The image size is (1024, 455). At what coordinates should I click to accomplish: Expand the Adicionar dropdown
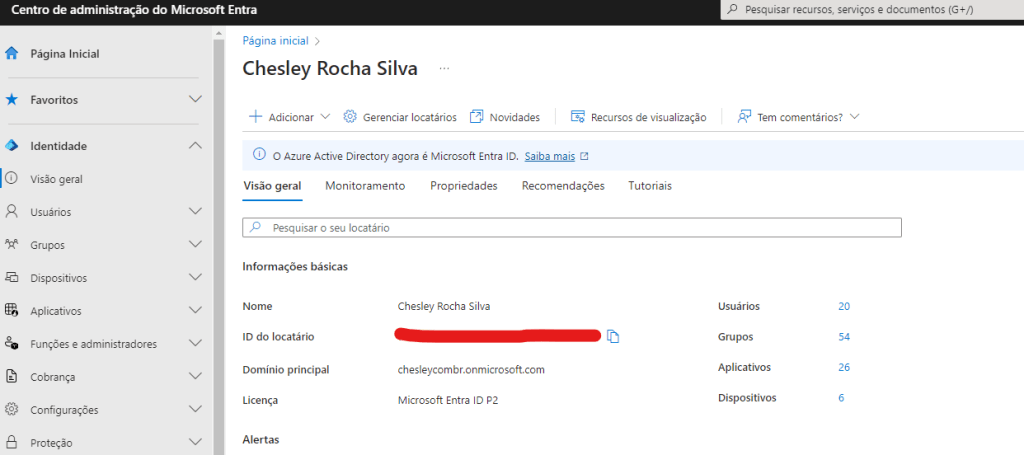[324, 117]
